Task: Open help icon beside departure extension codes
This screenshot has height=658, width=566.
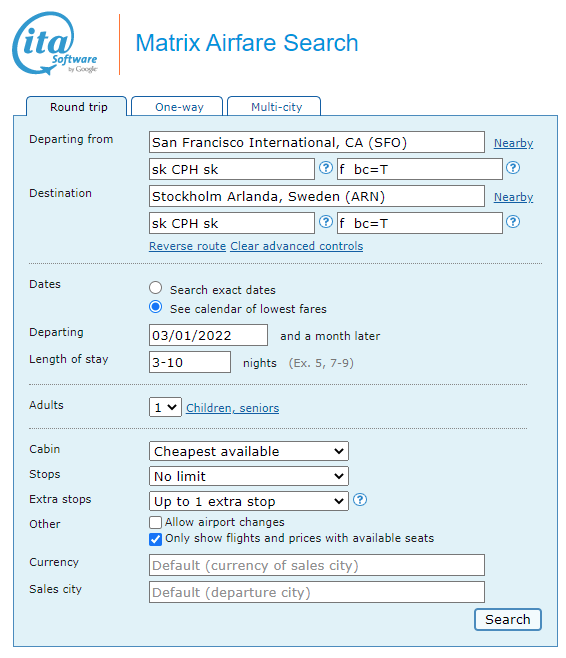Action: 513,168
